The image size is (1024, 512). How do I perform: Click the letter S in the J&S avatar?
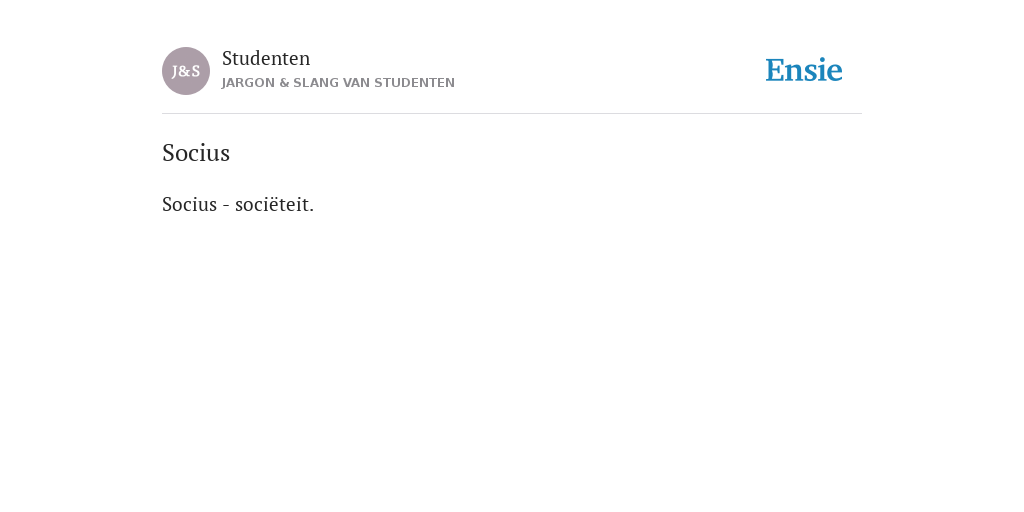pyautogui.click(x=196, y=71)
